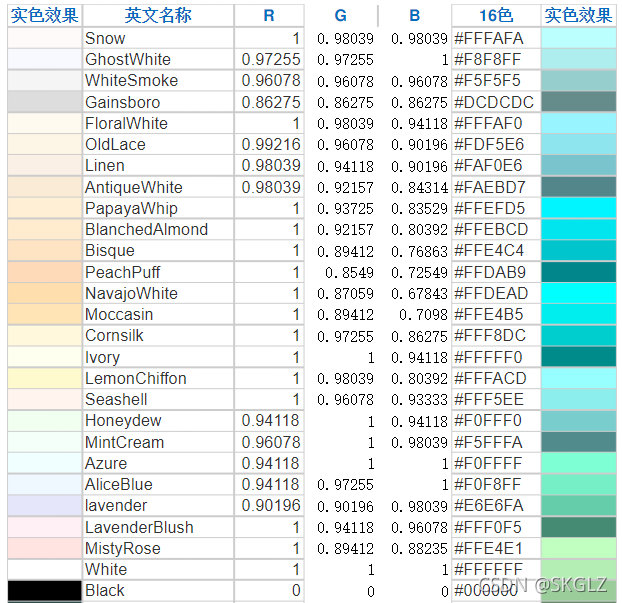Click the AliceBlue name cell
This screenshot has height=603, width=622.
point(158,484)
